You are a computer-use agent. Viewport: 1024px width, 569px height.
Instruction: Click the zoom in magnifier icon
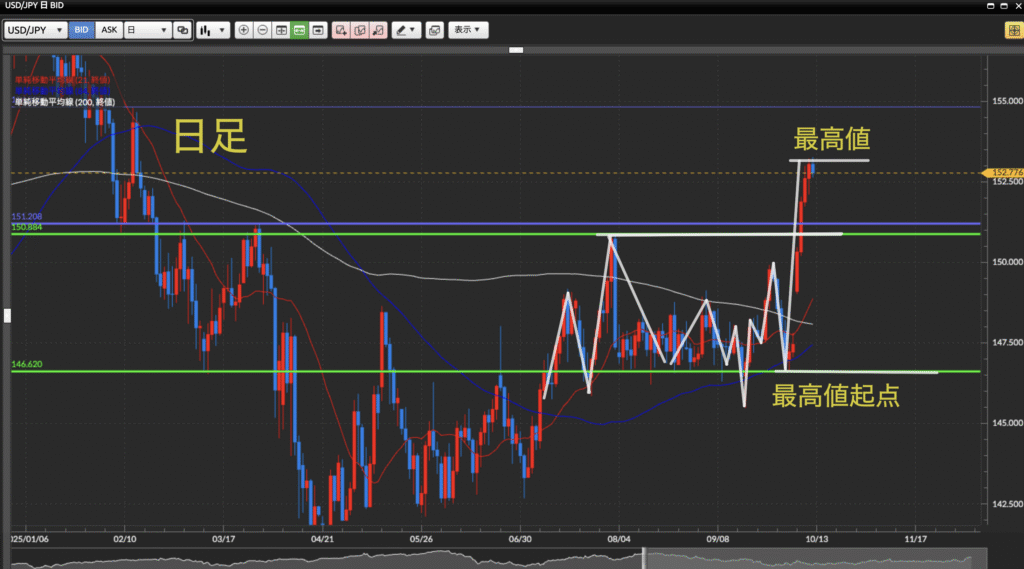point(244,30)
